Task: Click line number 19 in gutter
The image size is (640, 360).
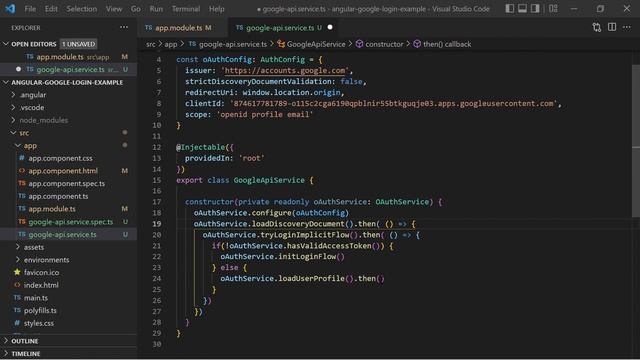Action: 157,224
